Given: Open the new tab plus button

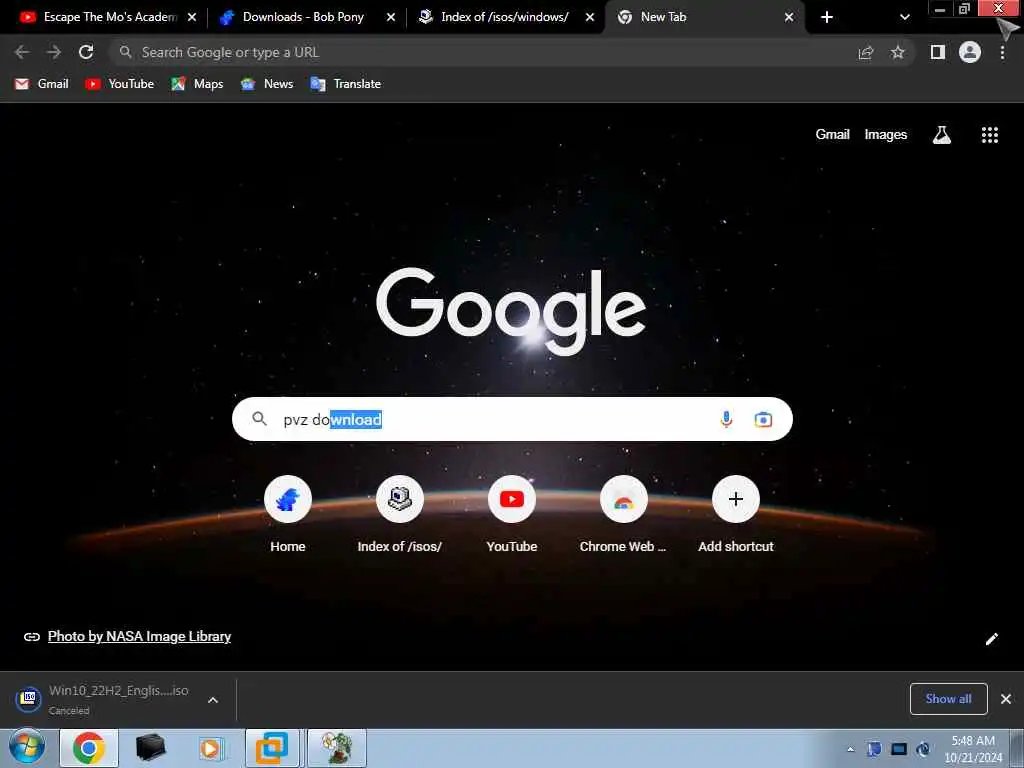Looking at the screenshot, I should 827,17.
